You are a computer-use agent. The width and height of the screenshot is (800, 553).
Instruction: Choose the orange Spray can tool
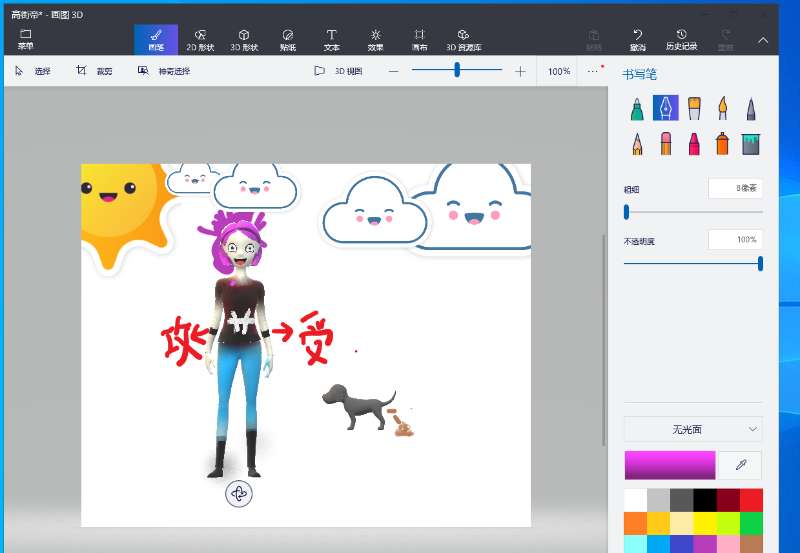tap(722, 144)
